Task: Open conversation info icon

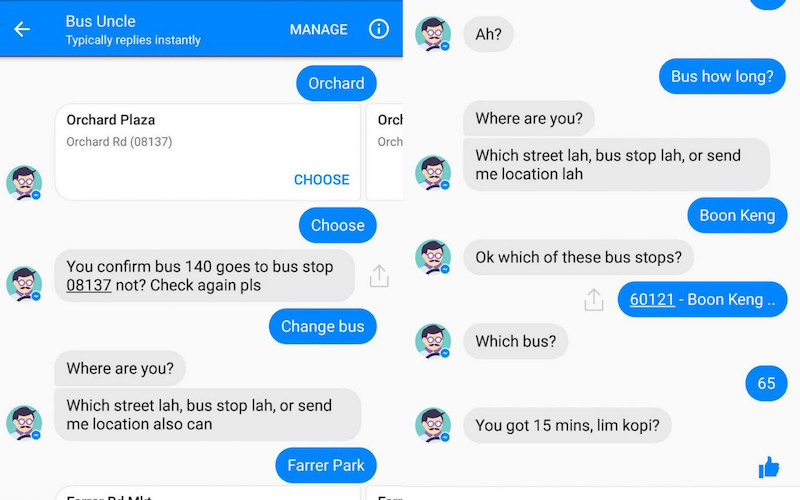Action: coord(378,29)
